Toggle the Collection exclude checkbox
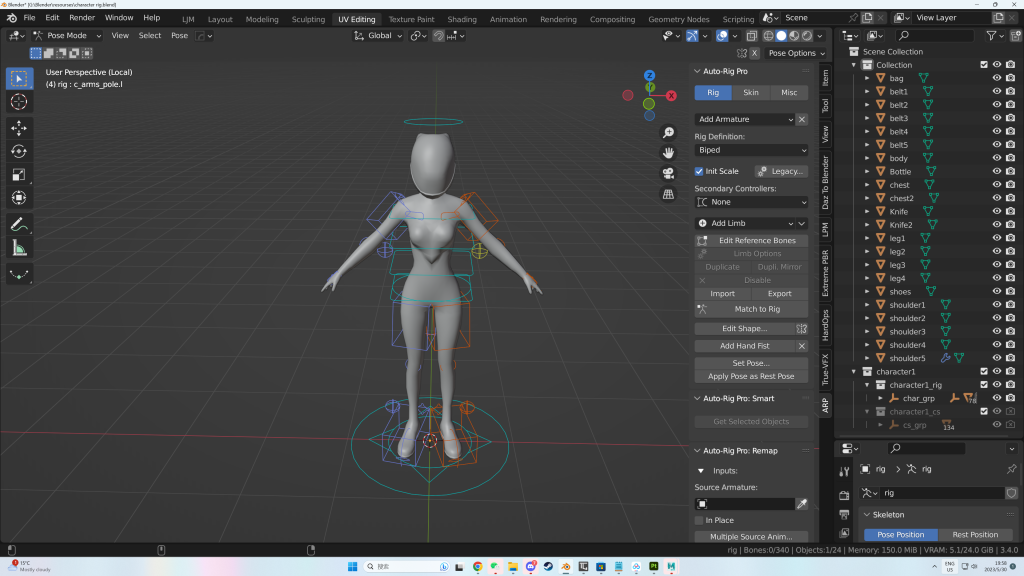This screenshot has width=1024, height=576. (984, 65)
